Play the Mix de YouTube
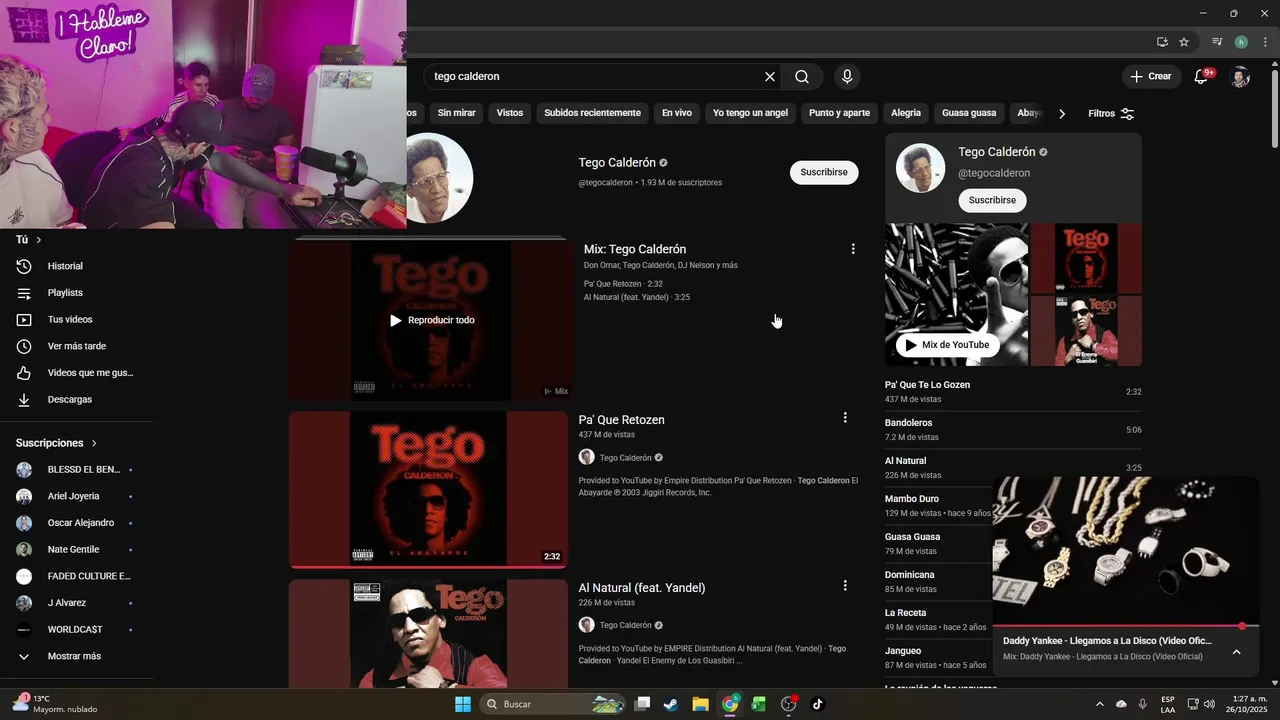The image size is (1280, 720). click(x=947, y=345)
